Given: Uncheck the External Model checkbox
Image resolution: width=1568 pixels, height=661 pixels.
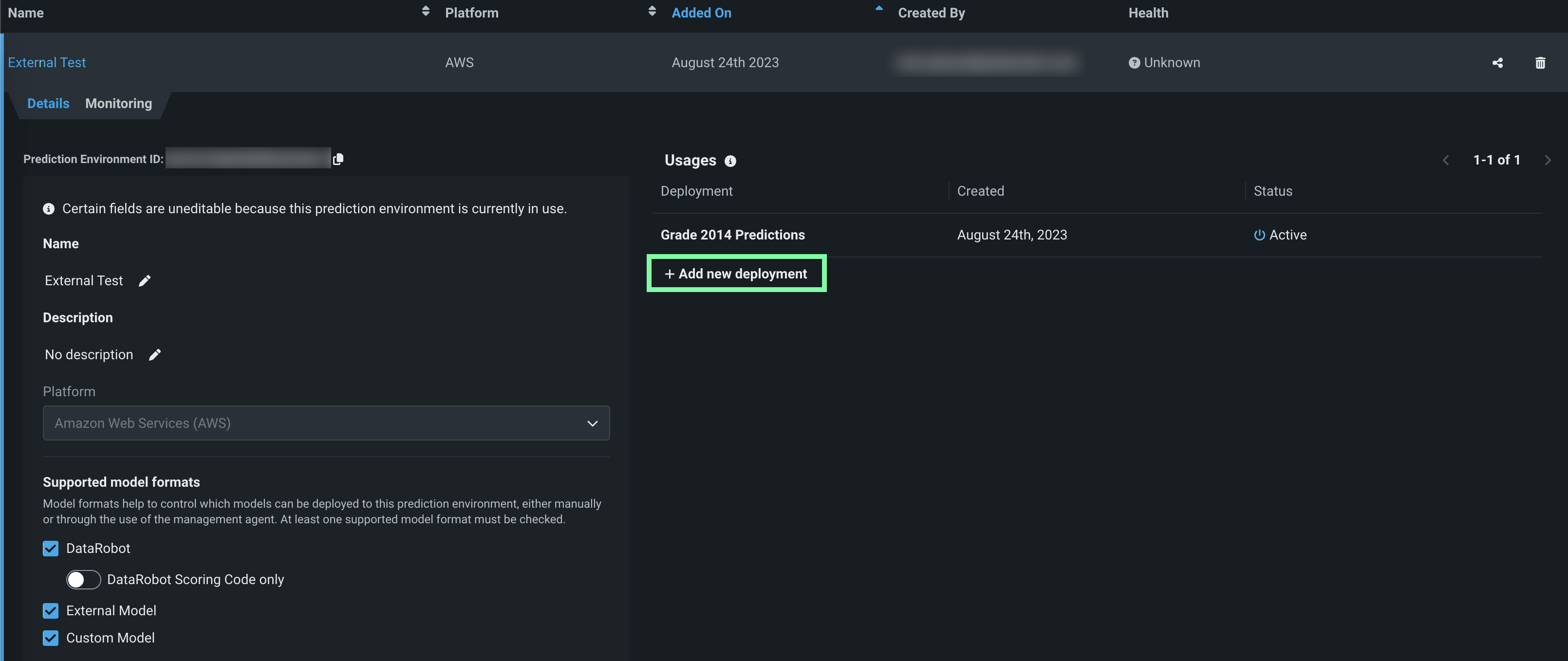Looking at the screenshot, I should [51, 610].
